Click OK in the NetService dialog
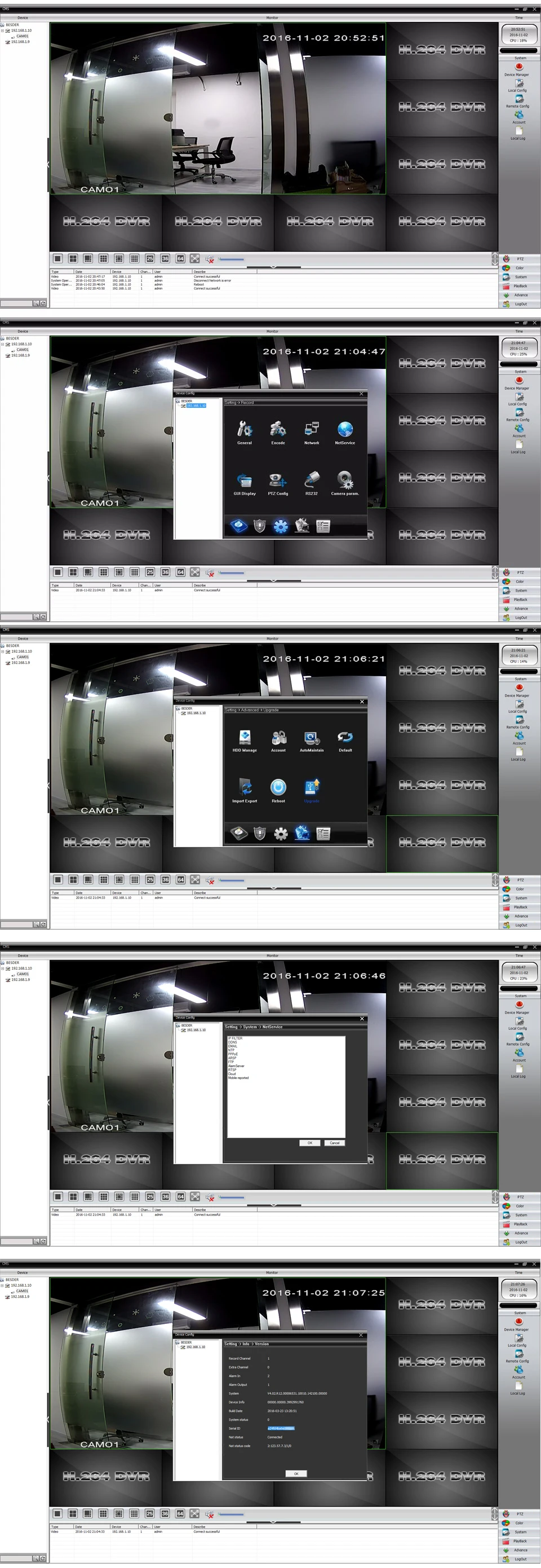 click(310, 1143)
